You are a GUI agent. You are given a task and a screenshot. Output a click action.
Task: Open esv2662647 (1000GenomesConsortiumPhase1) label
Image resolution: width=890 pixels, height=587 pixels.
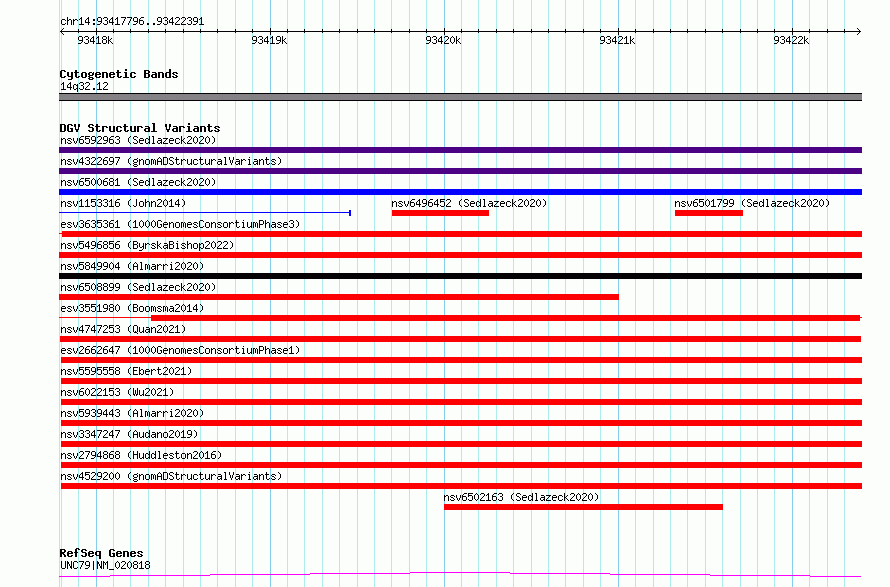click(x=180, y=350)
